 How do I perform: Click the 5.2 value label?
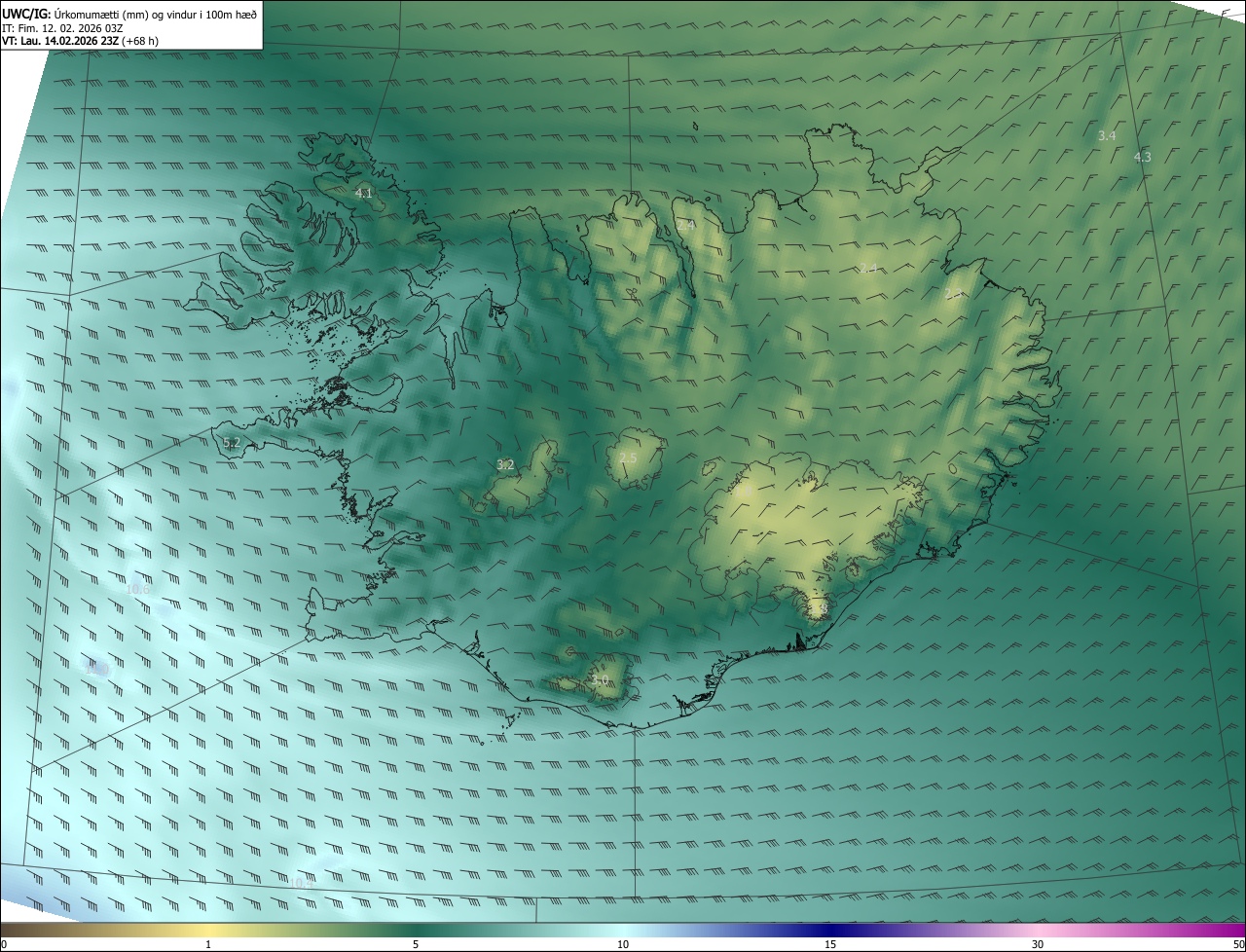click(232, 443)
